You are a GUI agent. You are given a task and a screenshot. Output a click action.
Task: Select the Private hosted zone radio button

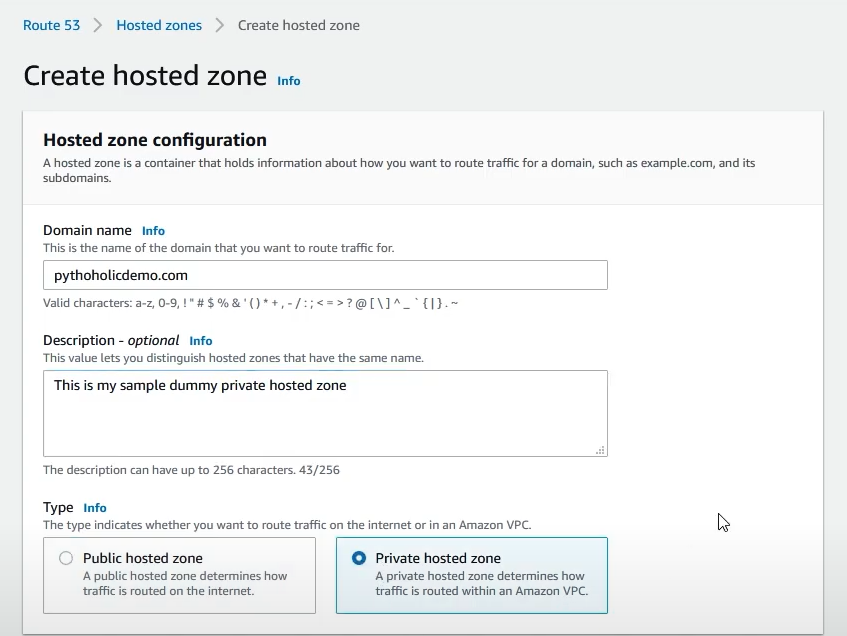(359, 558)
